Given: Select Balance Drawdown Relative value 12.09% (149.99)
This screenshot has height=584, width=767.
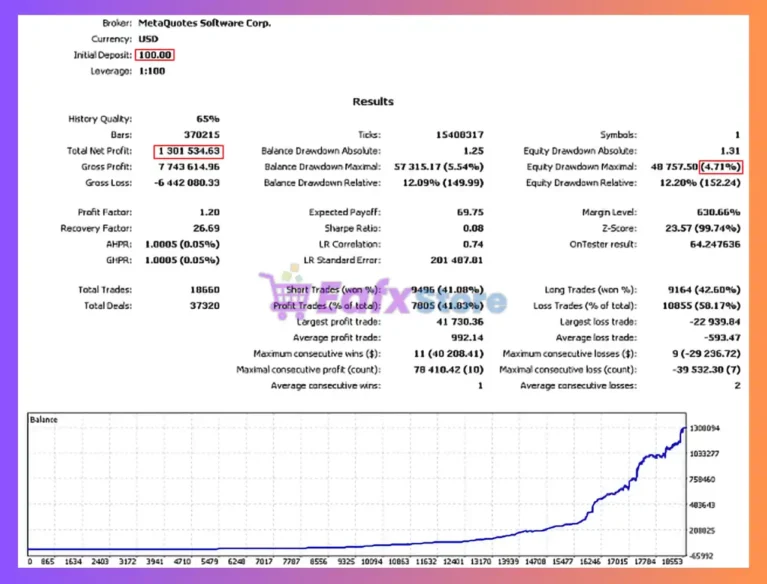Looking at the screenshot, I should 443,182.
